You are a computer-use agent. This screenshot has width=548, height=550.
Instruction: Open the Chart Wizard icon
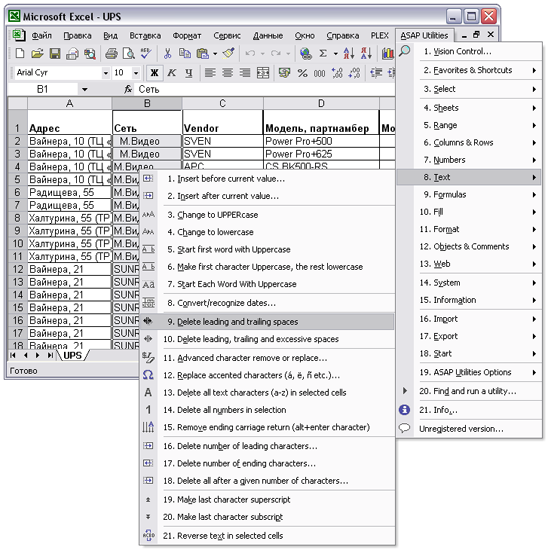pyautogui.click(x=388, y=54)
